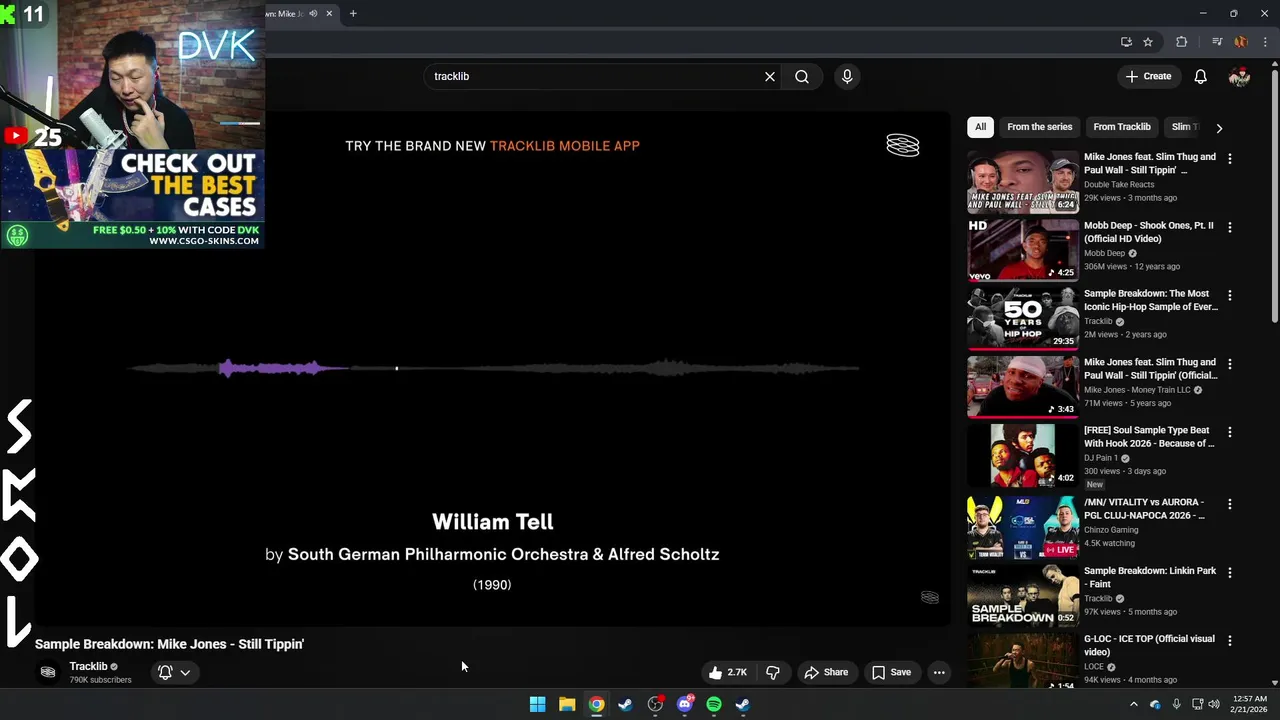Click the purple played waveform section
This screenshot has height=720, width=1280.
[x=282, y=369]
